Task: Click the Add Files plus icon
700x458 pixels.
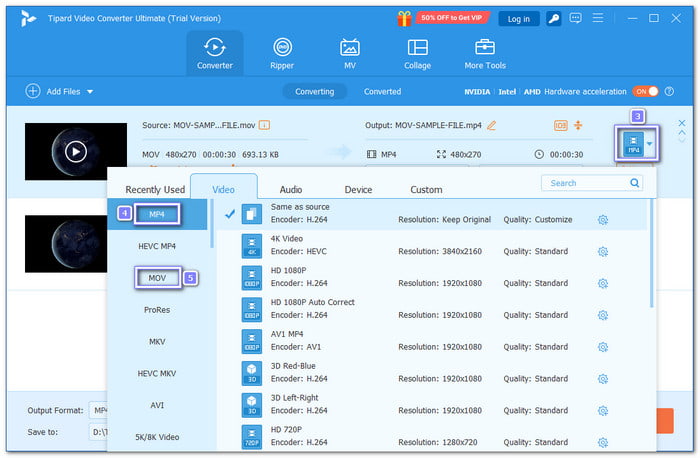Action: (x=33, y=91)
